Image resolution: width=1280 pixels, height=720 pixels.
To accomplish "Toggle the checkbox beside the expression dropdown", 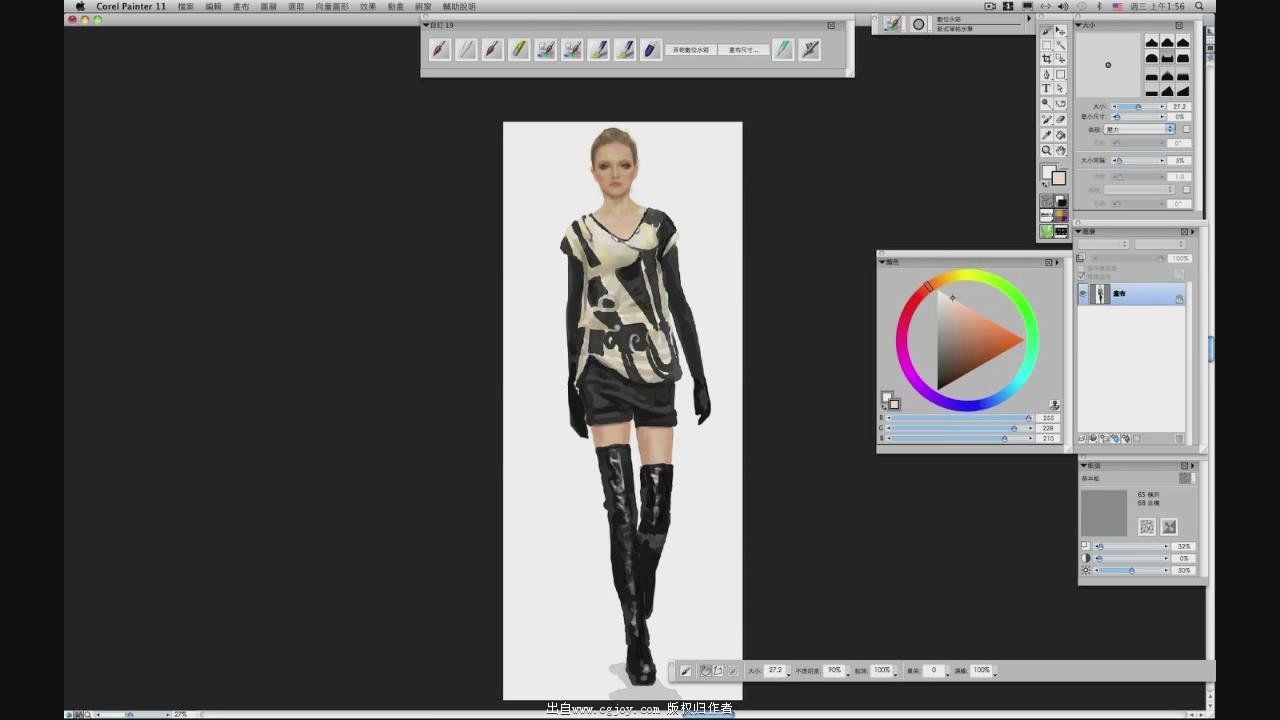I will coord(1187,129).
